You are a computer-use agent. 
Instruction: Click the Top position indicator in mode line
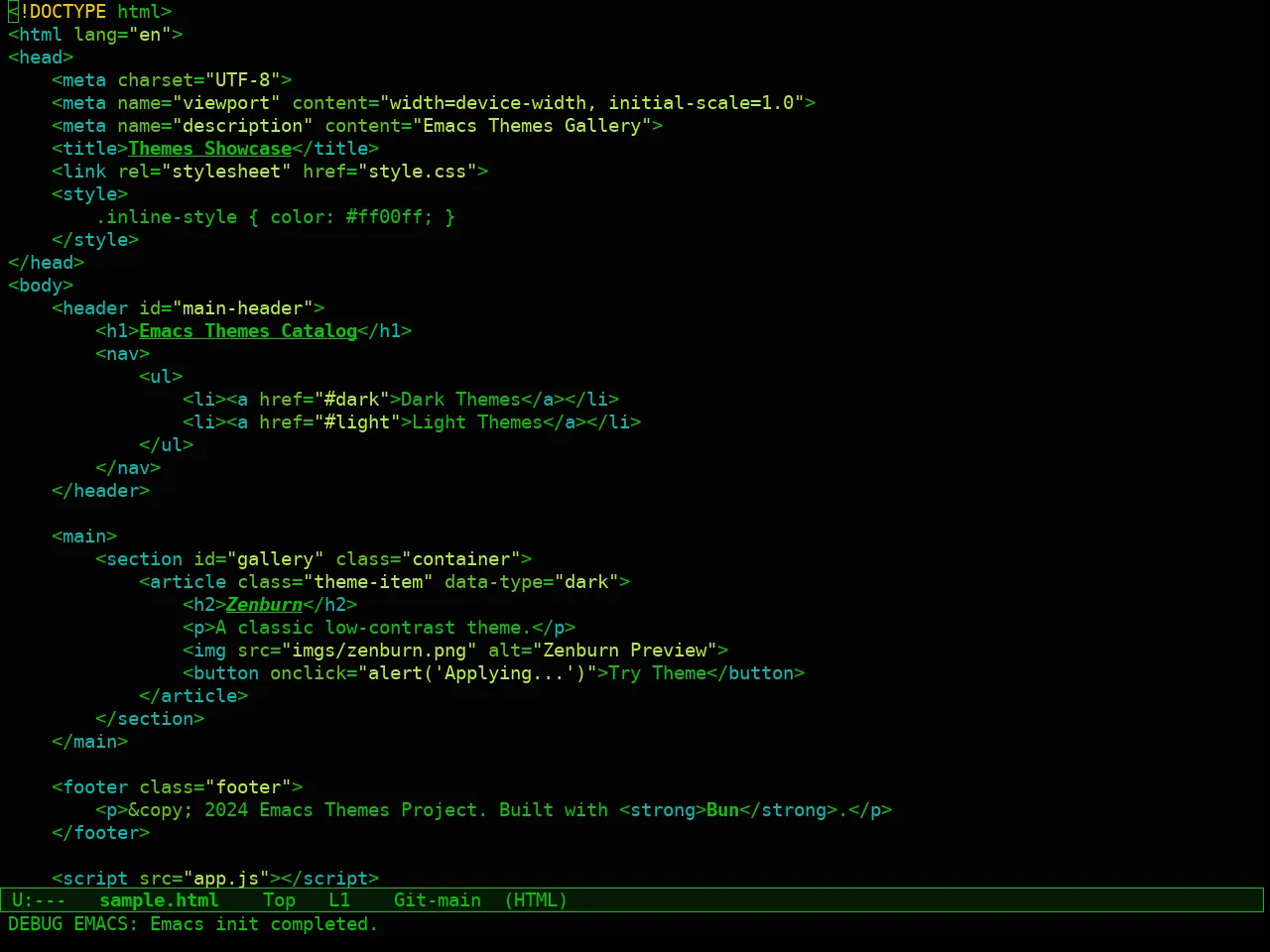279,900
